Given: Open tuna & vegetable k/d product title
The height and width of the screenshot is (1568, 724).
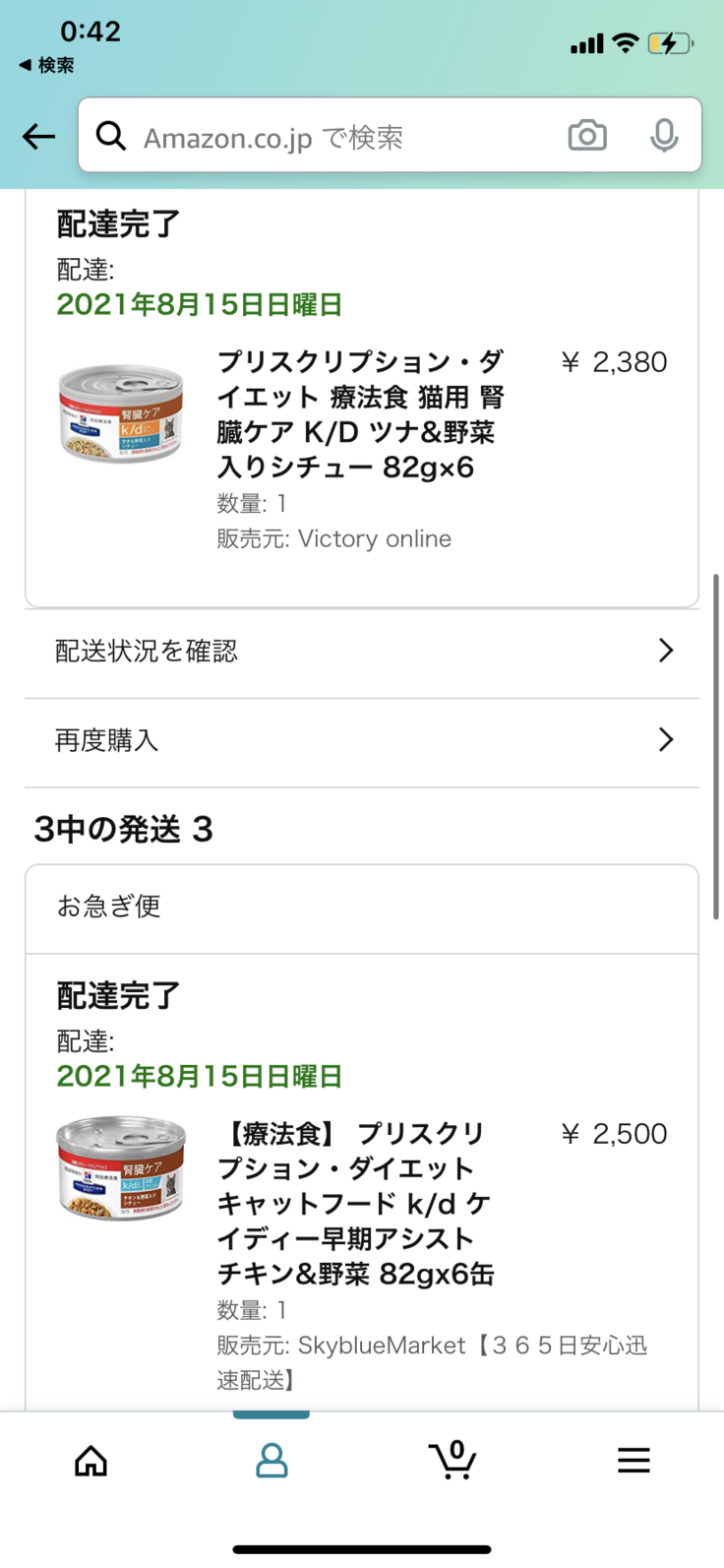Looking at the screenshot, I should [360, 414].
